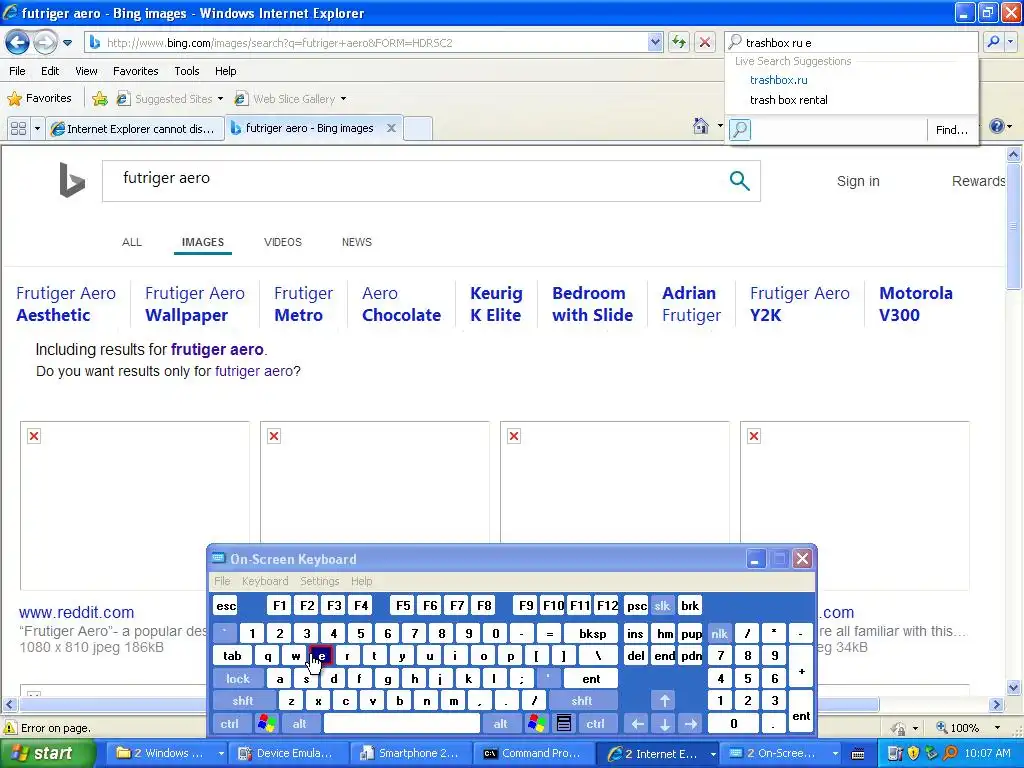Expand the Web Slice Gallery dropdown
The width and height of the screenshot is (1024, 768).
344,99
